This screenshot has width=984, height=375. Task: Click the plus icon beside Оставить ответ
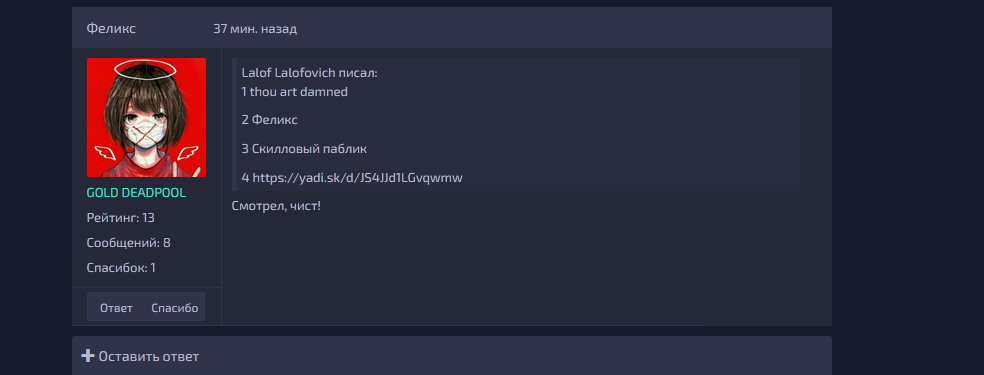click(x=88, y=356)
